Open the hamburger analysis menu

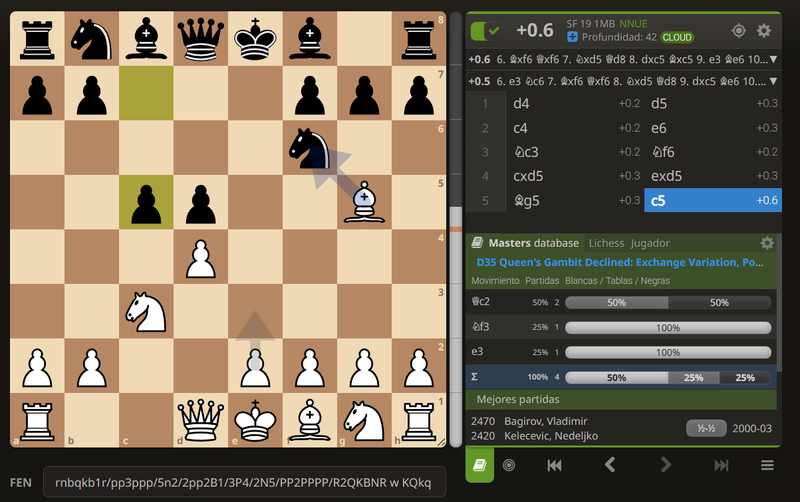coord(767,465)
